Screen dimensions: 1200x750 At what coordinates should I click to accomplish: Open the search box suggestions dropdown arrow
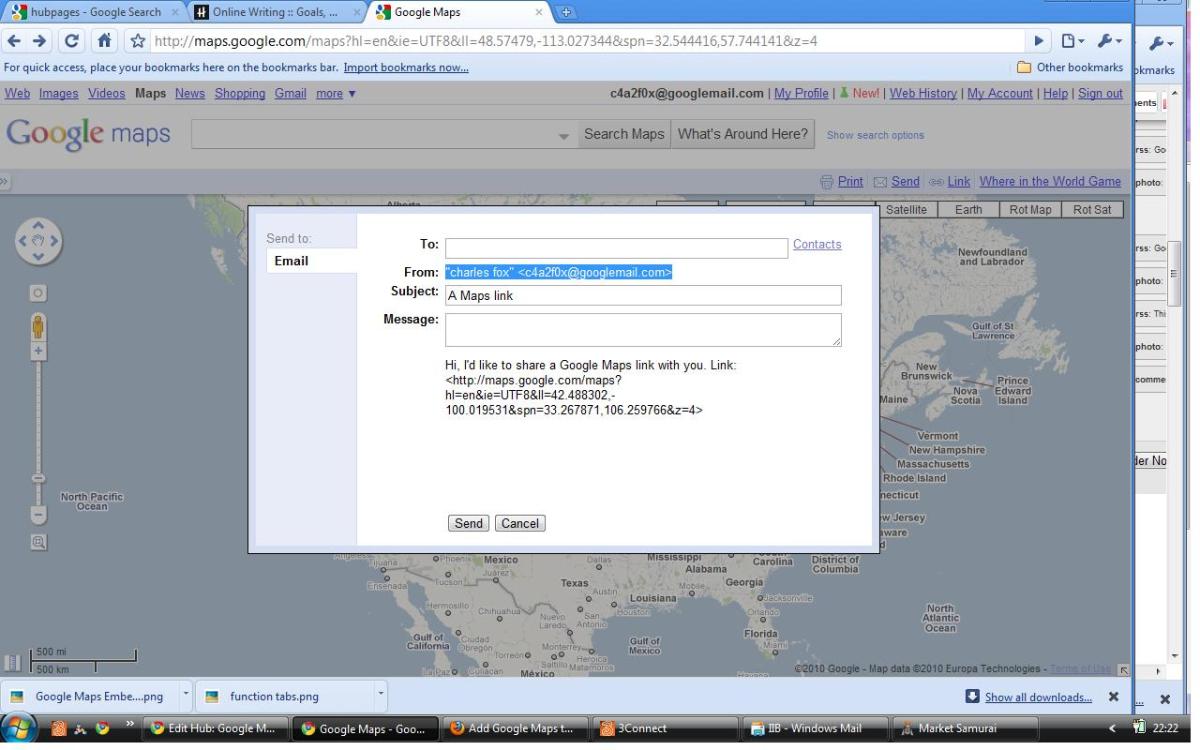[563, 136]
